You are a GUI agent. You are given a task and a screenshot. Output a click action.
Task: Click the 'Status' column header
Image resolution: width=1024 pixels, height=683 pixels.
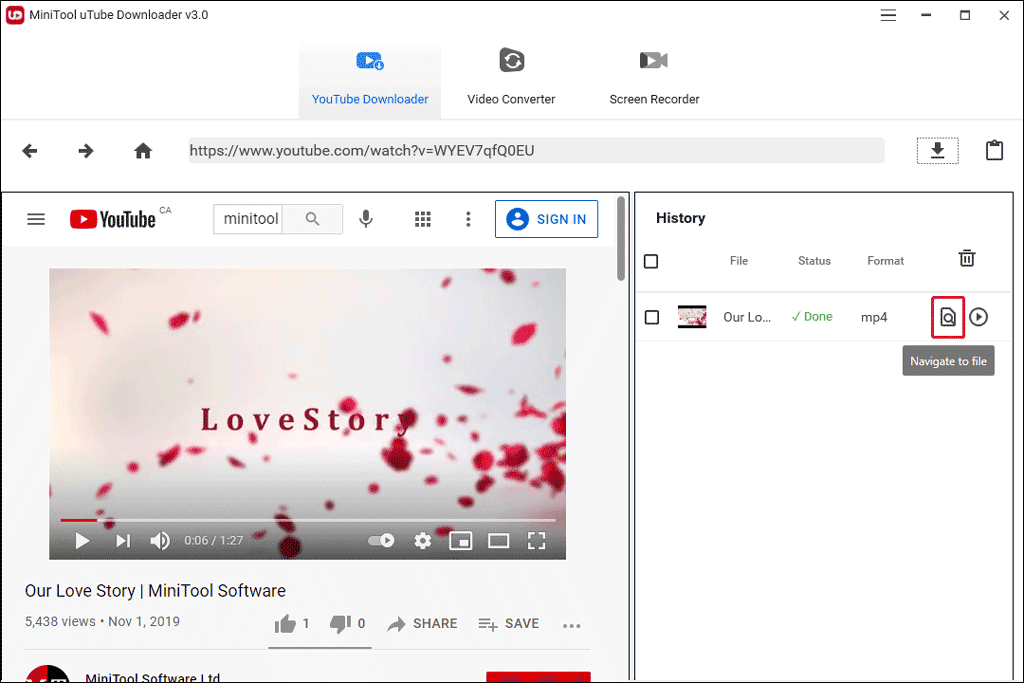(814, 261)
